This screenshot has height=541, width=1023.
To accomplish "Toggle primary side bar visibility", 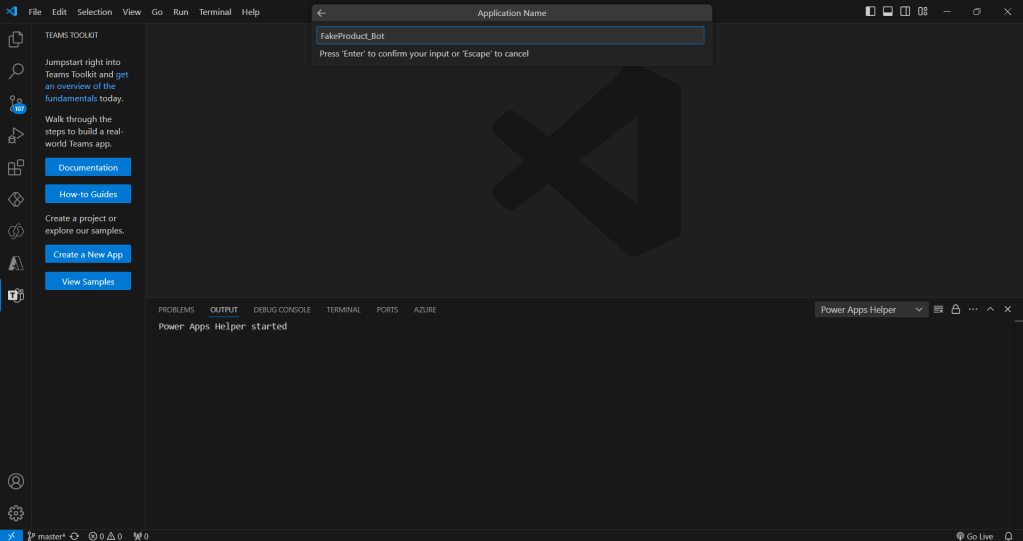I will 870,12.
